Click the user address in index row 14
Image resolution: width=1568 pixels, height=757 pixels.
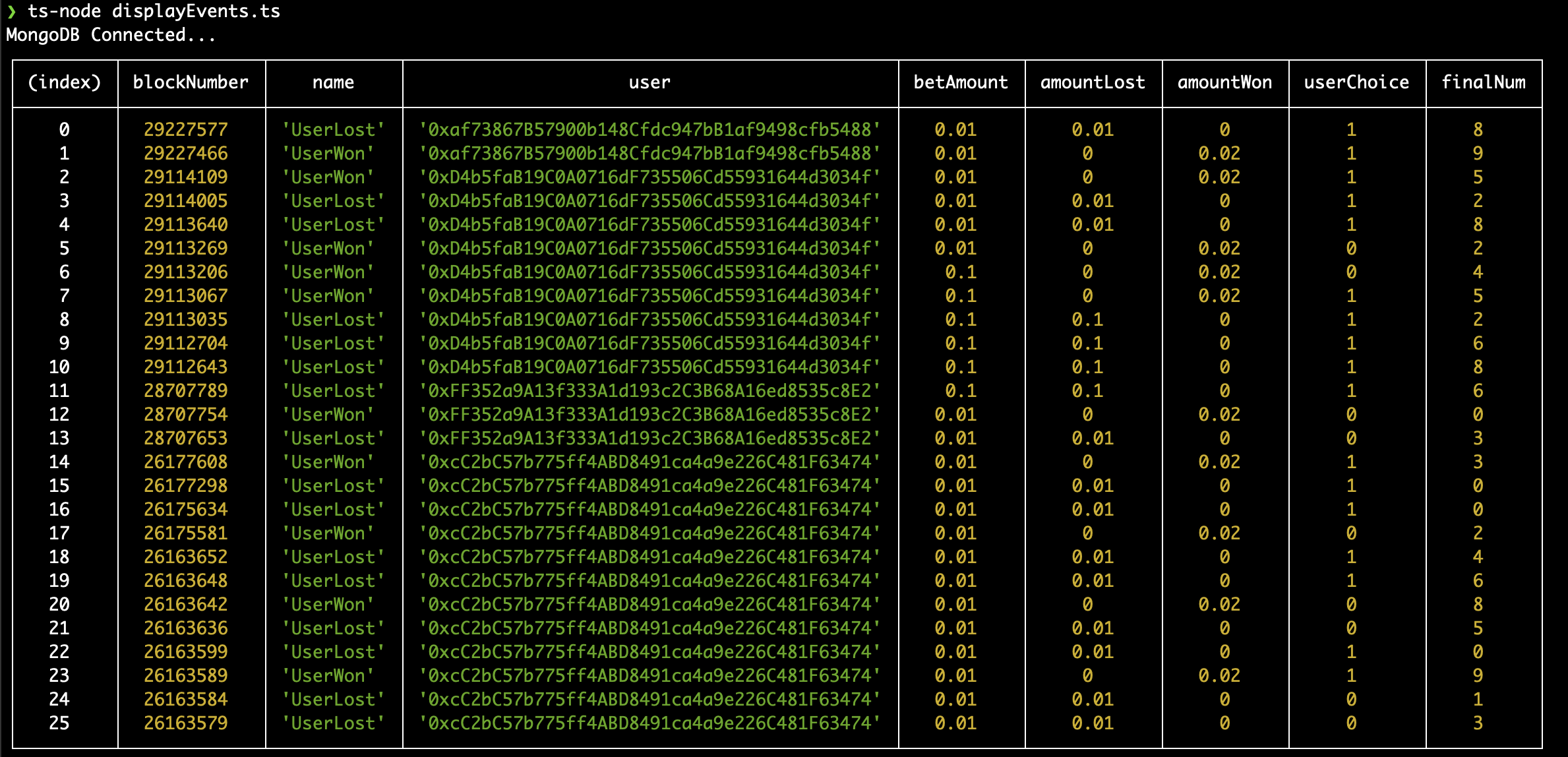pos(649,462)
